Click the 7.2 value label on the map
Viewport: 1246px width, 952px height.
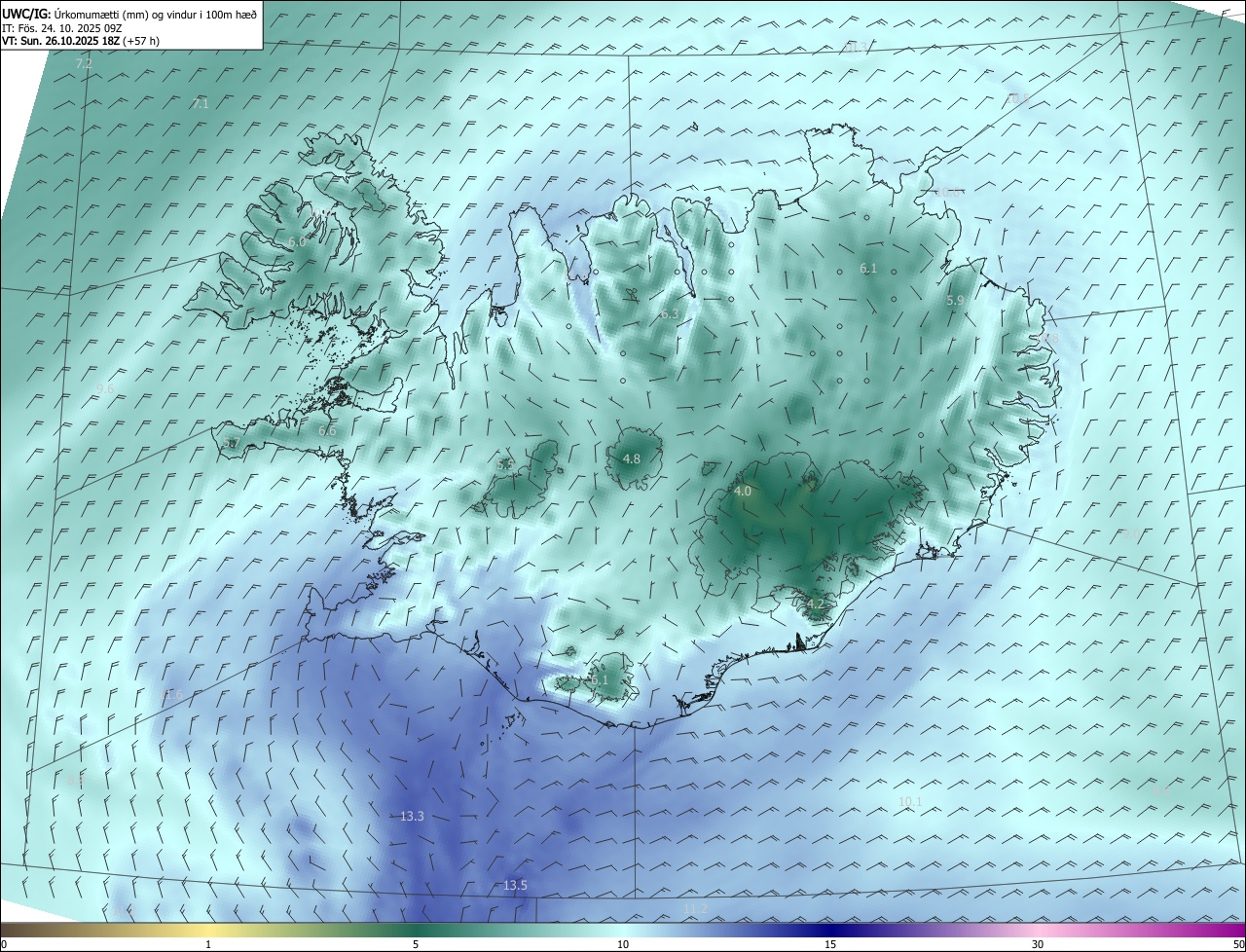click(x=84, y=64)
